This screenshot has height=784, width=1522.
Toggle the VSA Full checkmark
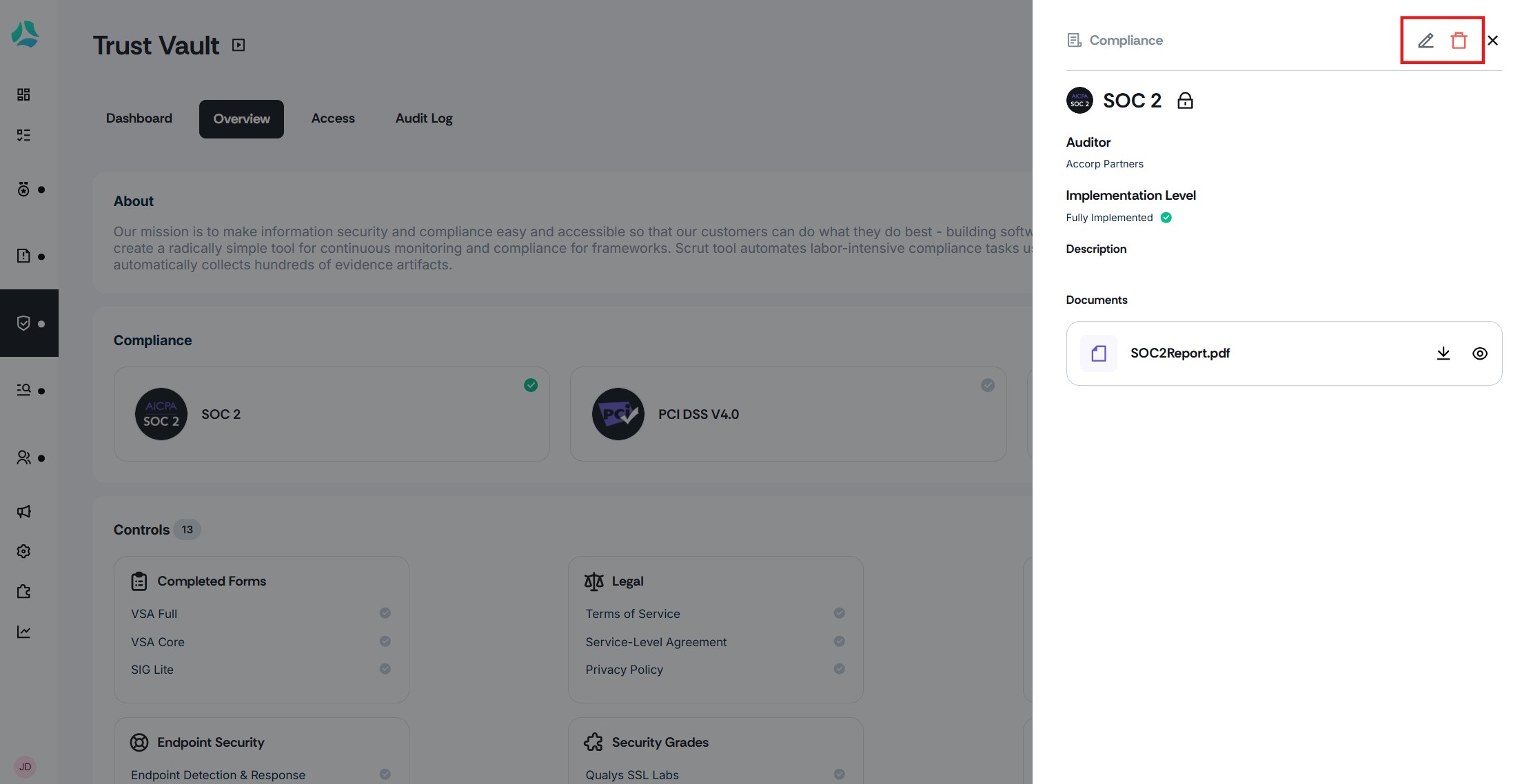(385, 613)
